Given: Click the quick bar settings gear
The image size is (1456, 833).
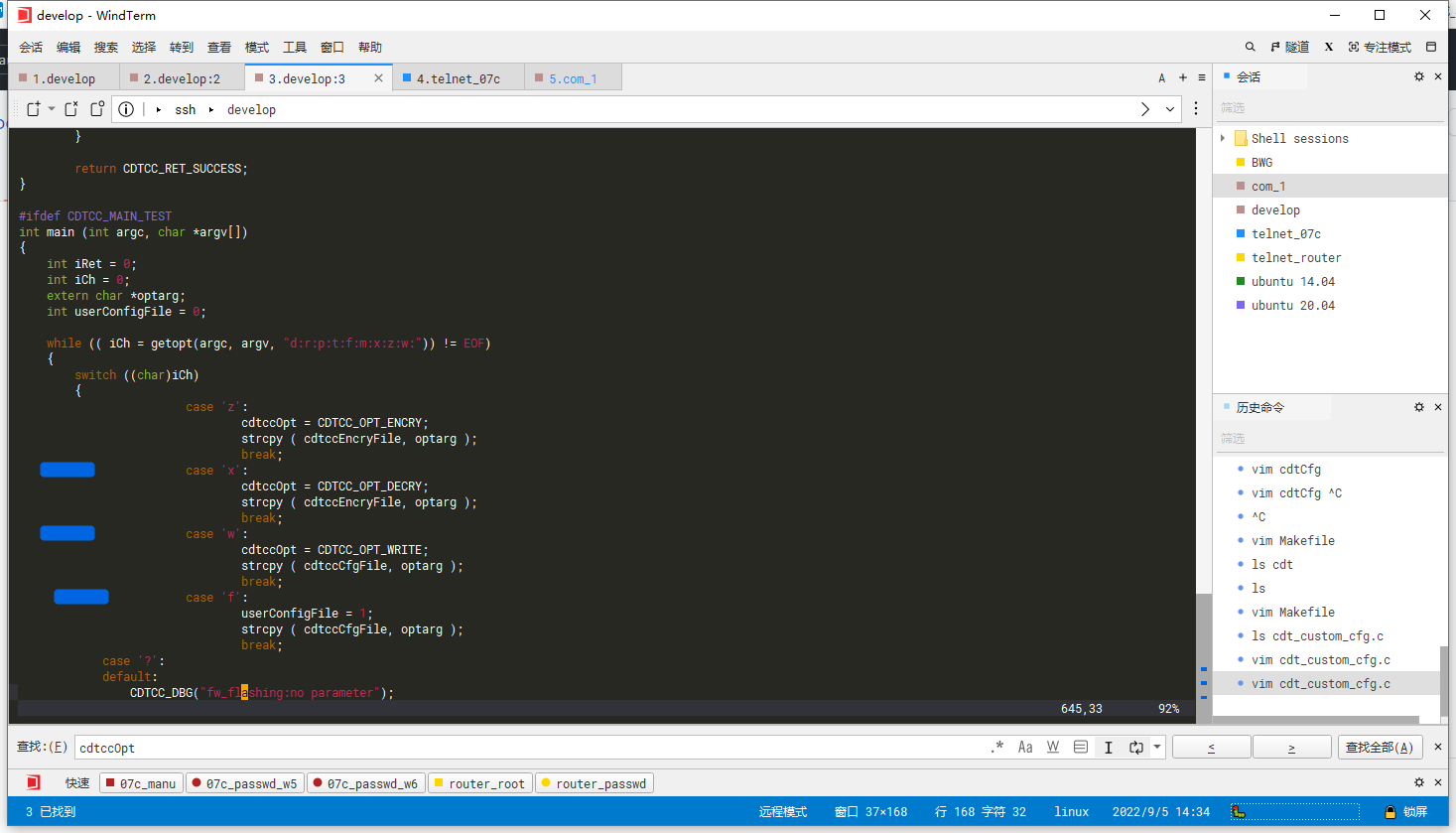Looking at the screenshot, I should click(x=1419, y=782).
